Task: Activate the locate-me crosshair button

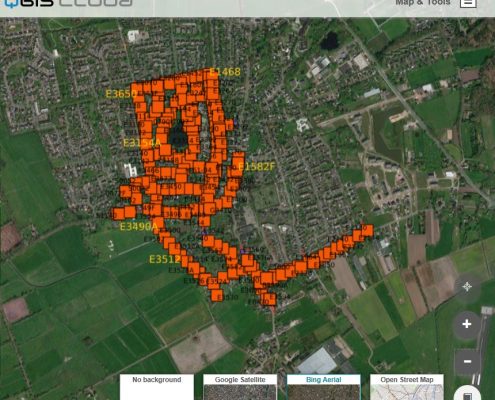Action: pyautogui.click(x=467, y=286)
